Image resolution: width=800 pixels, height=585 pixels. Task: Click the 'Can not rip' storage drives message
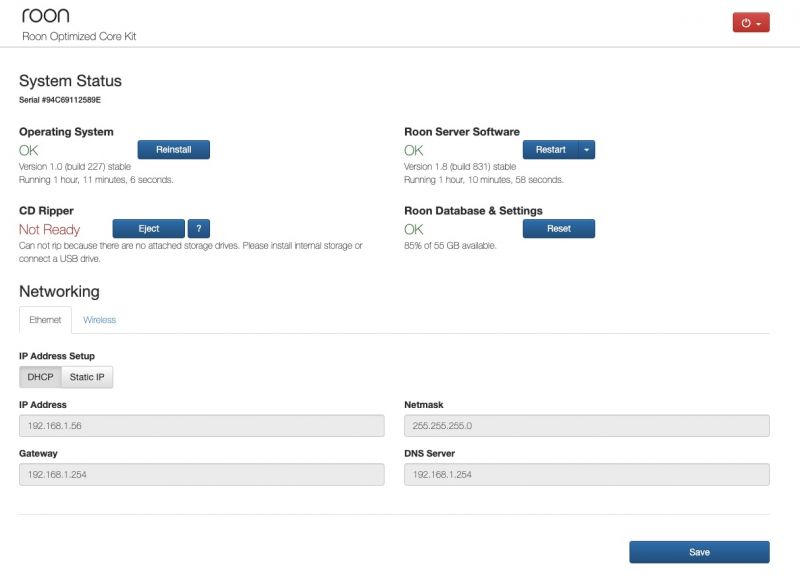(191, 252)
